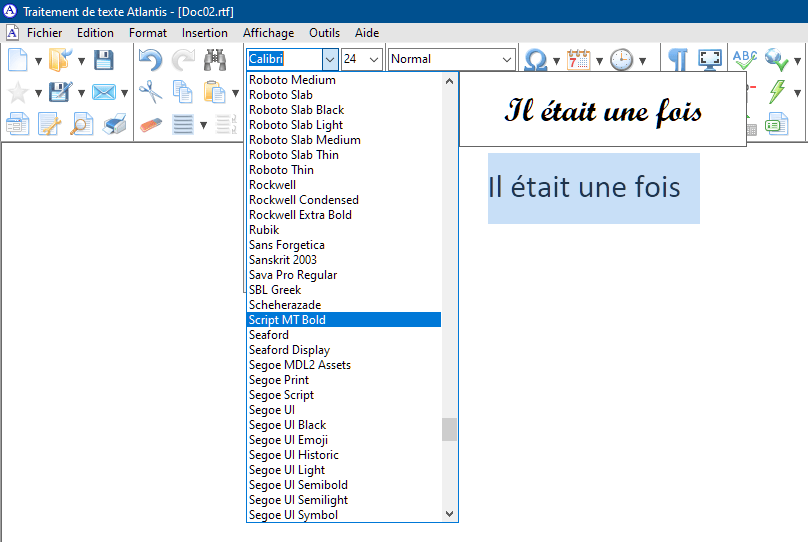The image size is (808, 542).
Task: Expand the font size dropdown
Action: tap(374, 59)
